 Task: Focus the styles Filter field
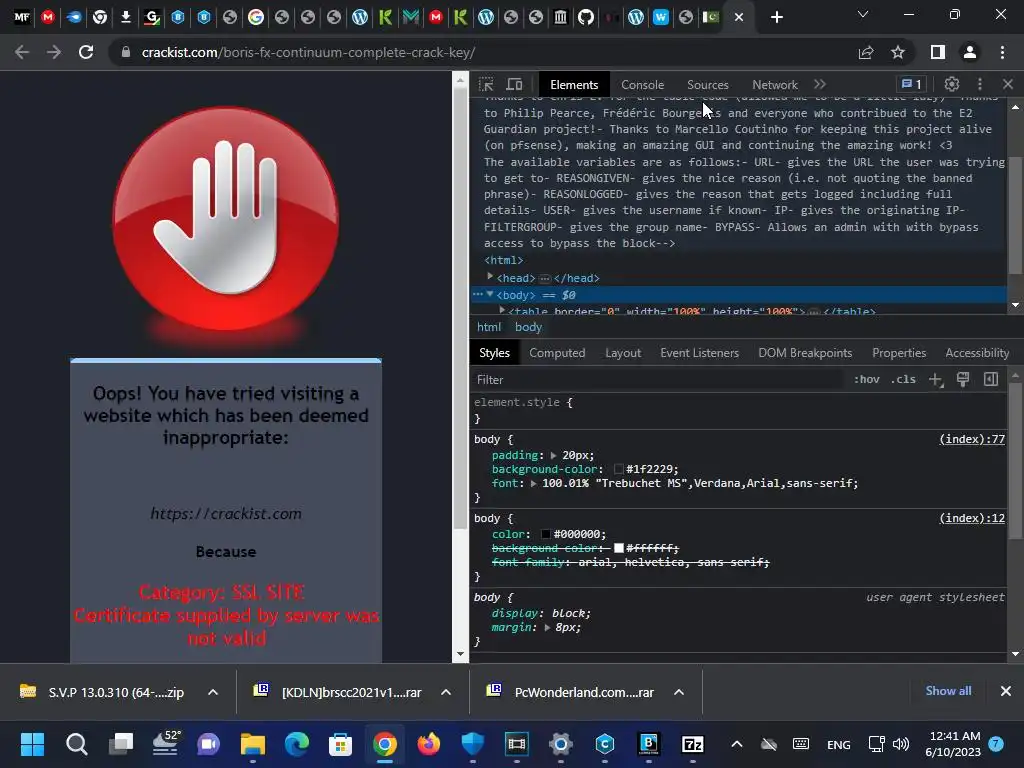[656, 379]
